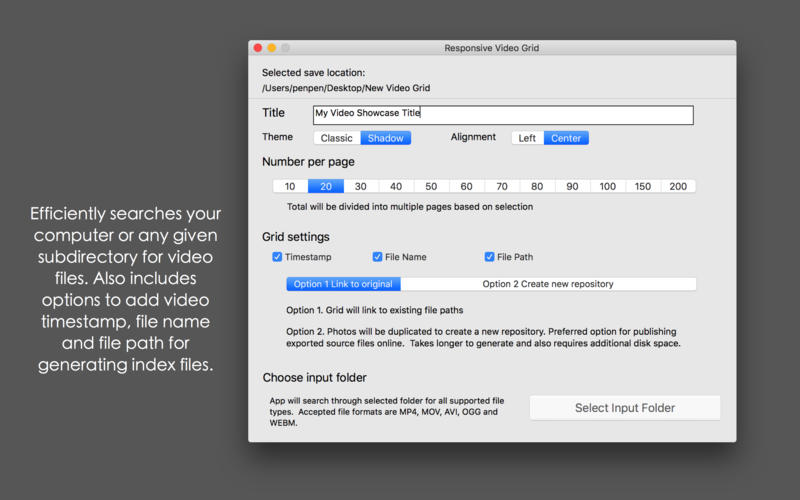This screenshot has height=500, width=800.
Task: Minimize the window with the yellow button
Action: point(271,48)
